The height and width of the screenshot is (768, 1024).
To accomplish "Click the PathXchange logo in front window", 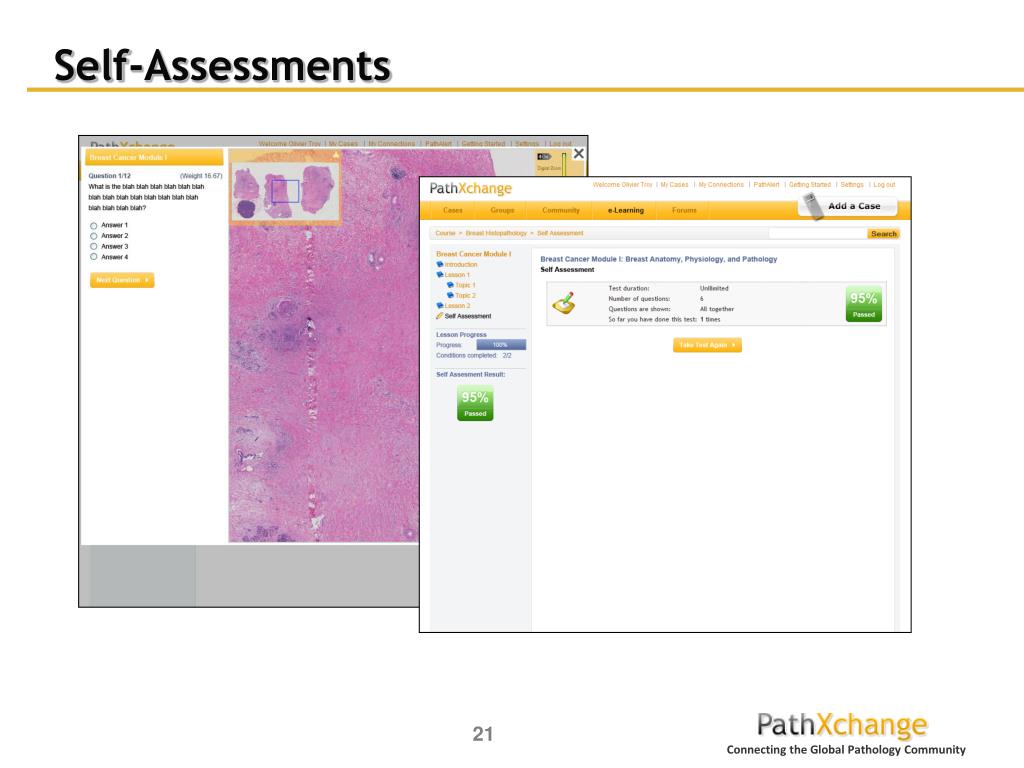I will pos(470,189).
